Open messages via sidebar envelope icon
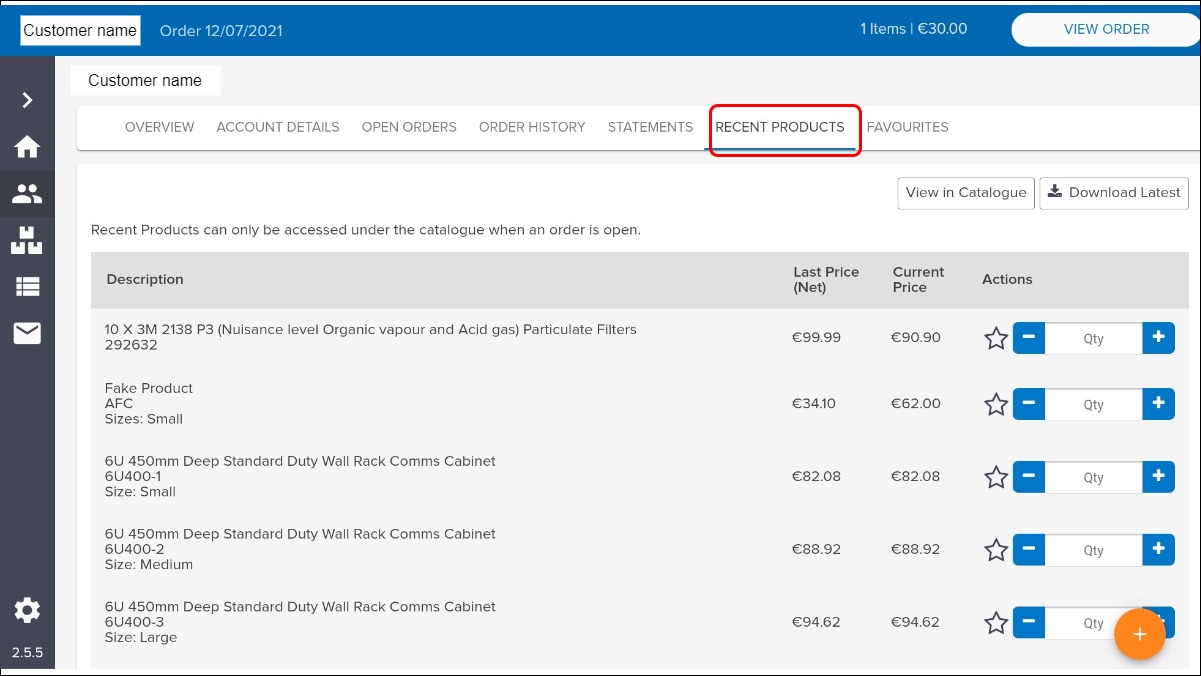Image resolution: width=1201 pixels, height=676 pixels. (x=27, y=333)
